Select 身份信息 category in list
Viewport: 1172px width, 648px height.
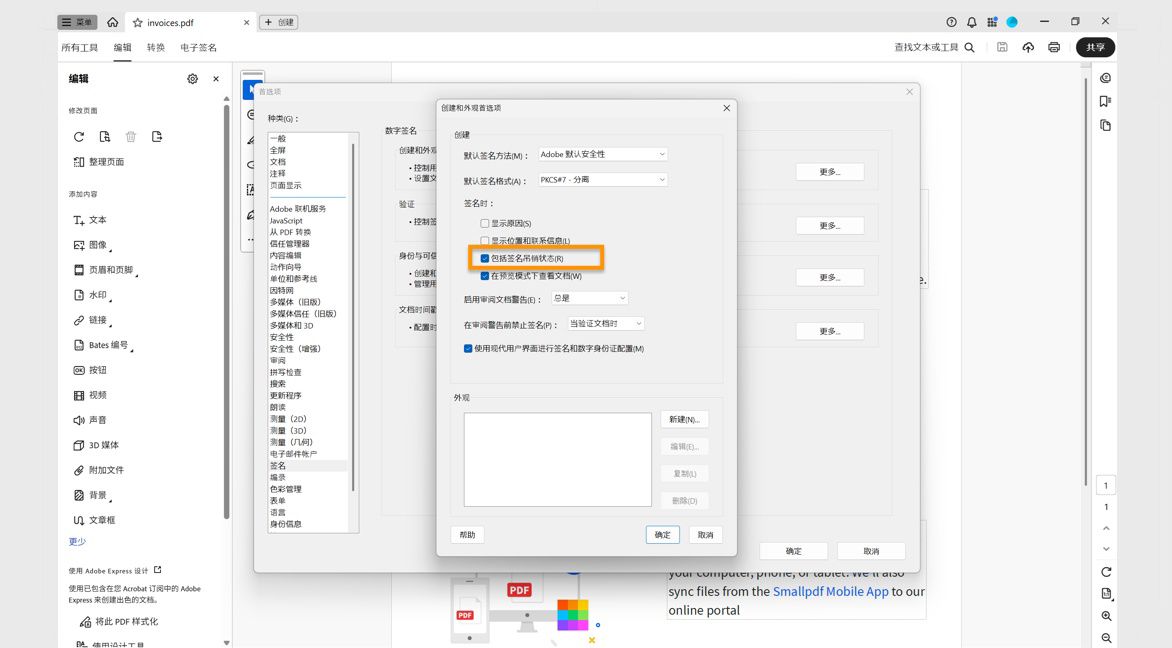[286, 524]
